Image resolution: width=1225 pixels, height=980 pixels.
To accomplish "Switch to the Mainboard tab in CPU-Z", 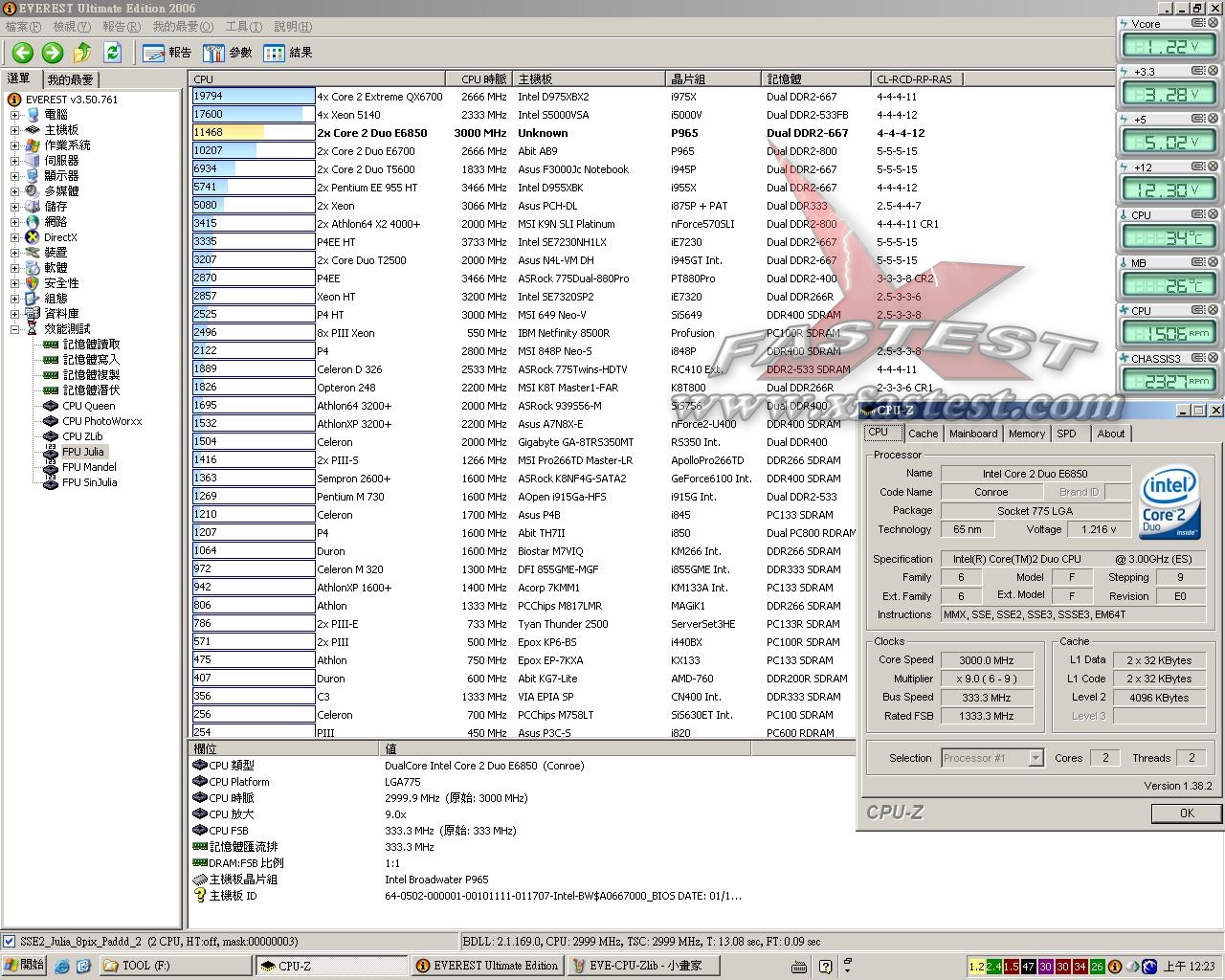I will [973, 434].
